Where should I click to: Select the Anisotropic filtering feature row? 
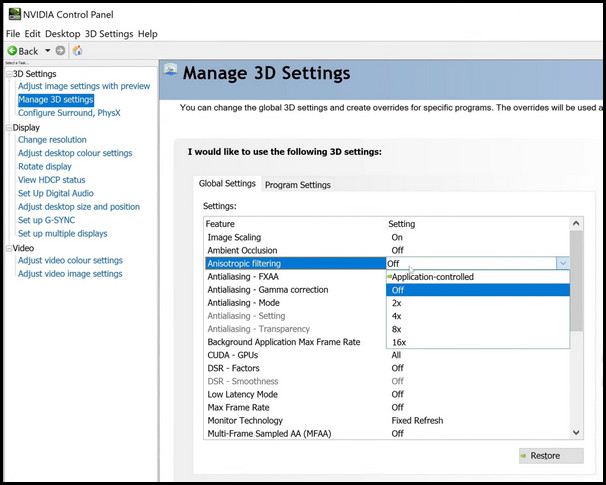295,264
